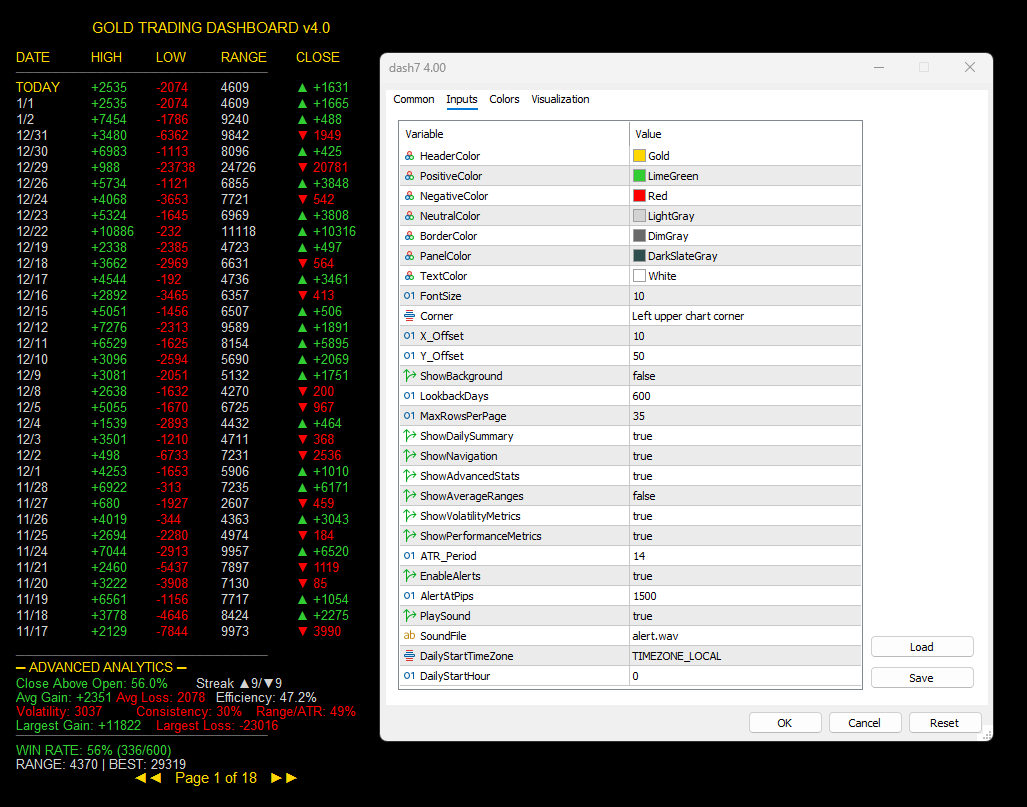The width and height of the screenshot is (1027, 807).
Task: Switch to the Common tab
Action: click(x=413, y=99)
